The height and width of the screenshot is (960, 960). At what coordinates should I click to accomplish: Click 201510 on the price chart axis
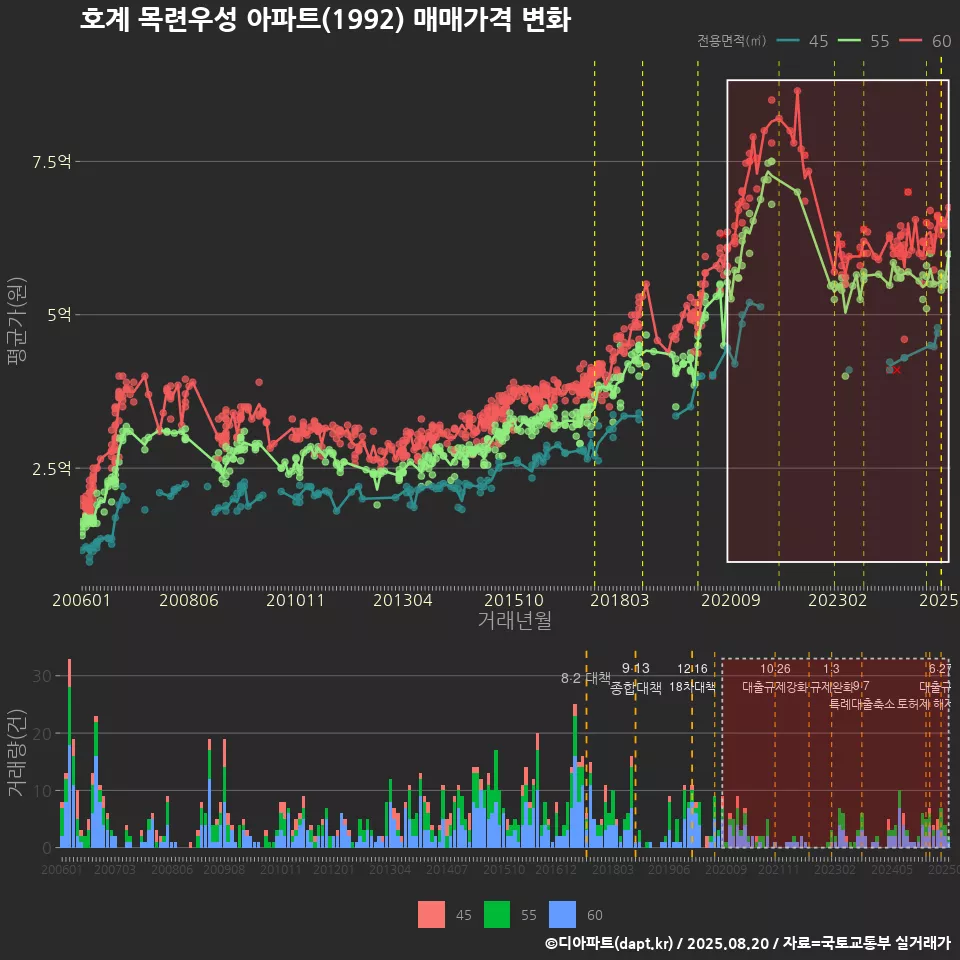pyautogui.click(x=514, y=600)
